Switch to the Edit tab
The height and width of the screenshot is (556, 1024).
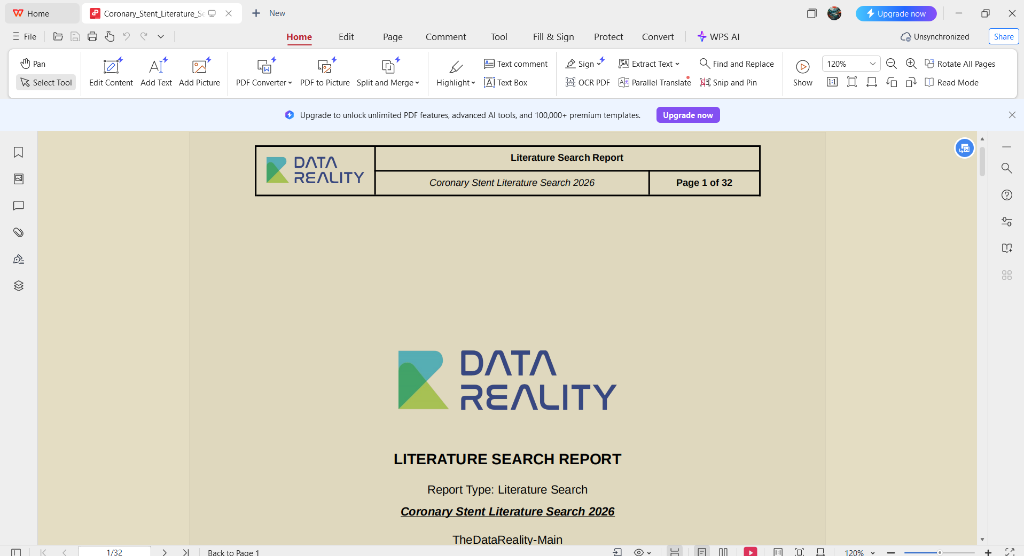[x=346, y=37]
